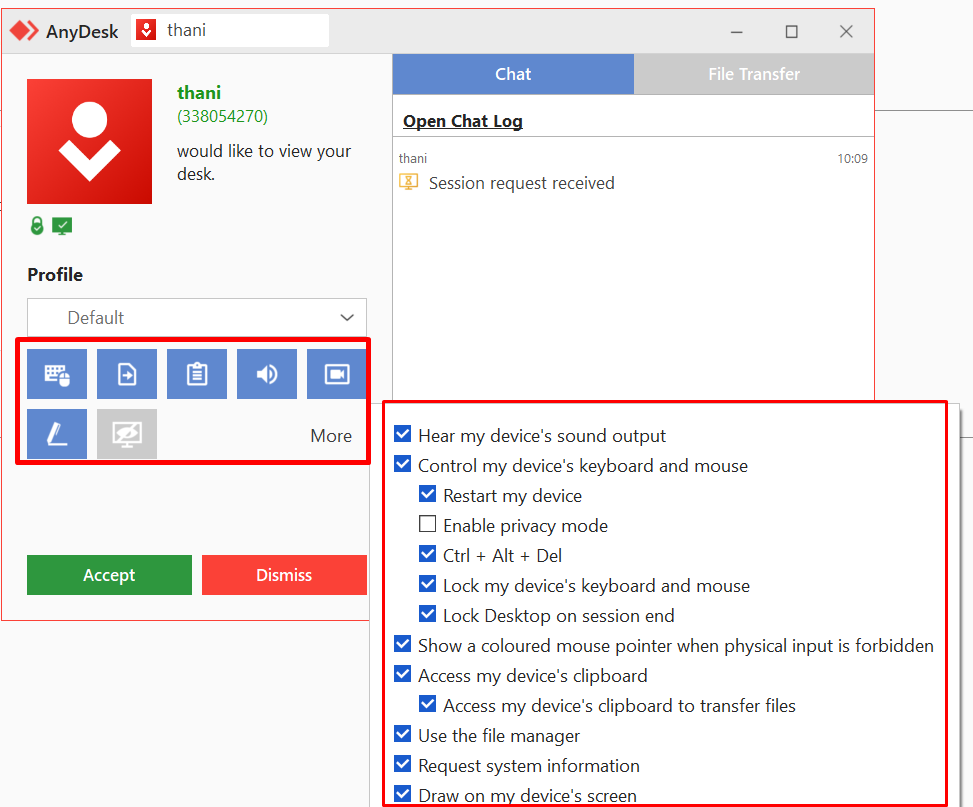
Task: Expand More permissions list
Action: 331,436
